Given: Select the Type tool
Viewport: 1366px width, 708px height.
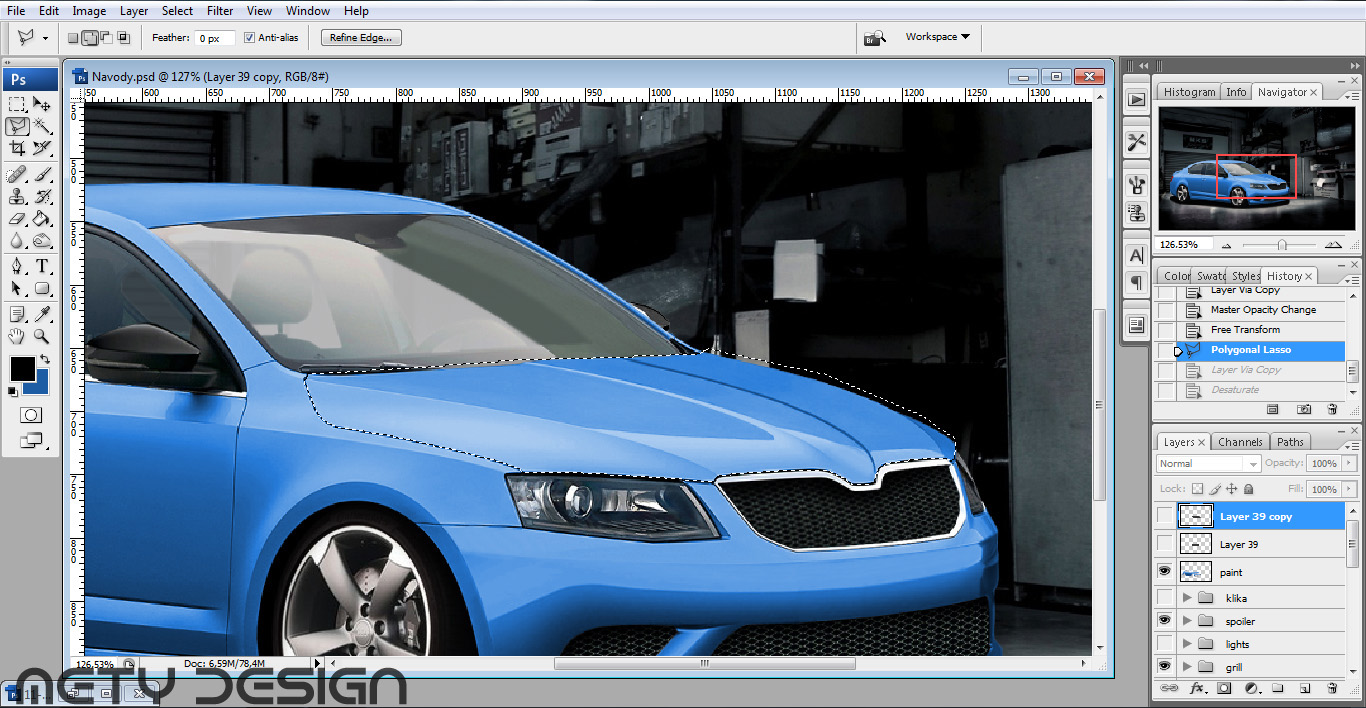Looking at the screenshot, I should tap(42, 267).
